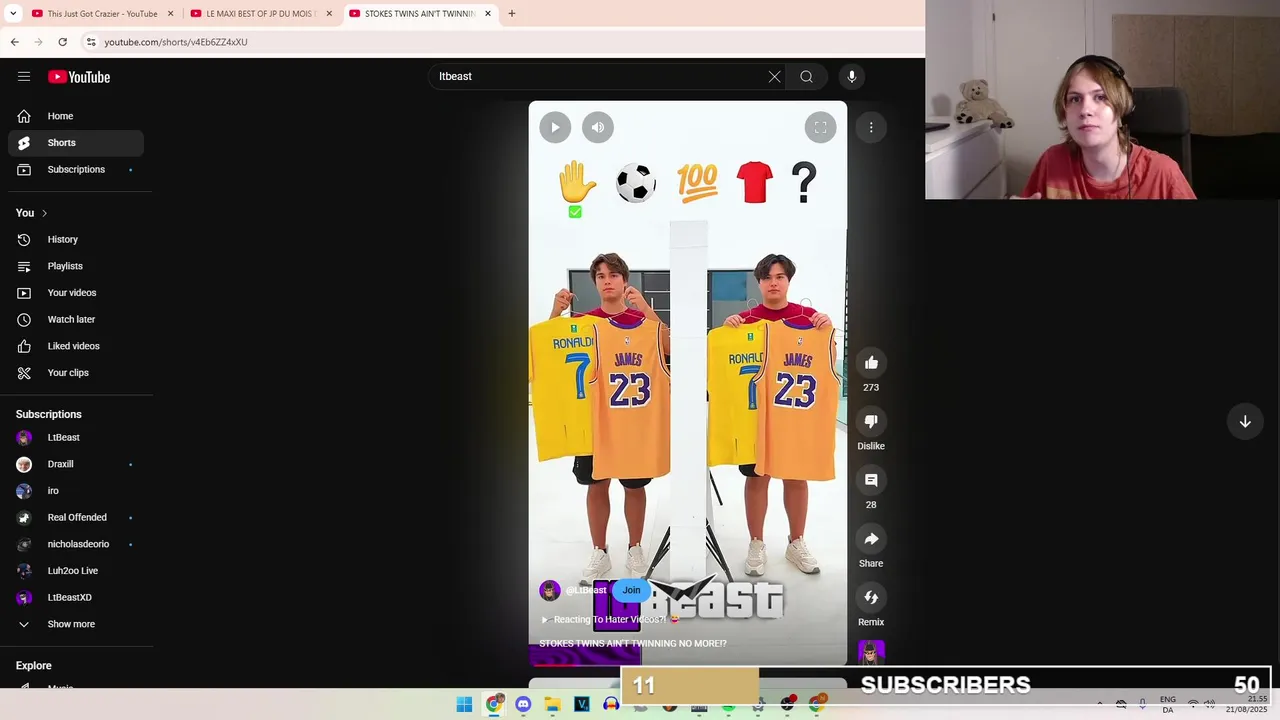Viewport: 1280px width, 720px height.
Task: Open the LtBeast subscription channel
Action: tap(76, 438)
